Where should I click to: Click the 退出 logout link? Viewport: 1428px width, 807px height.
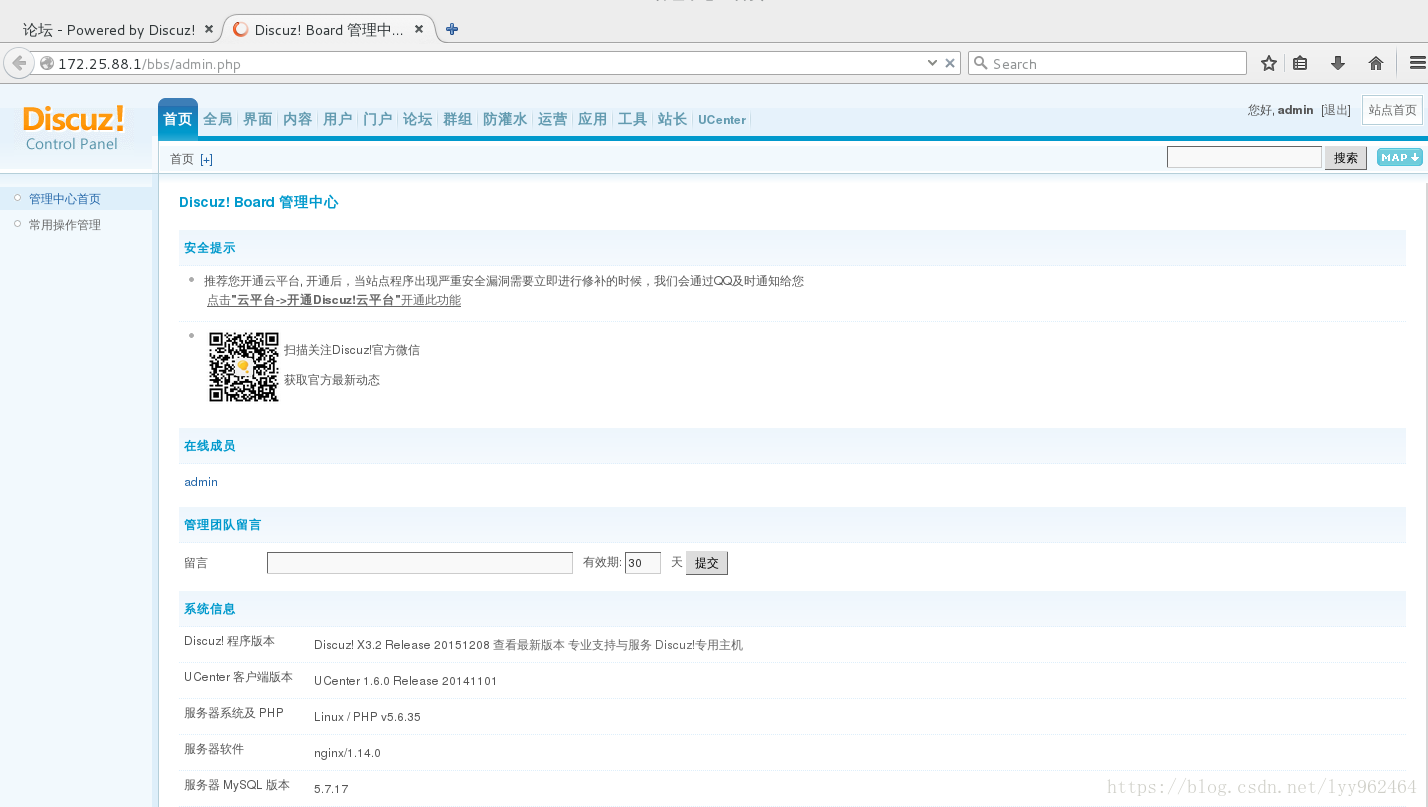[x=1336, y=110]
